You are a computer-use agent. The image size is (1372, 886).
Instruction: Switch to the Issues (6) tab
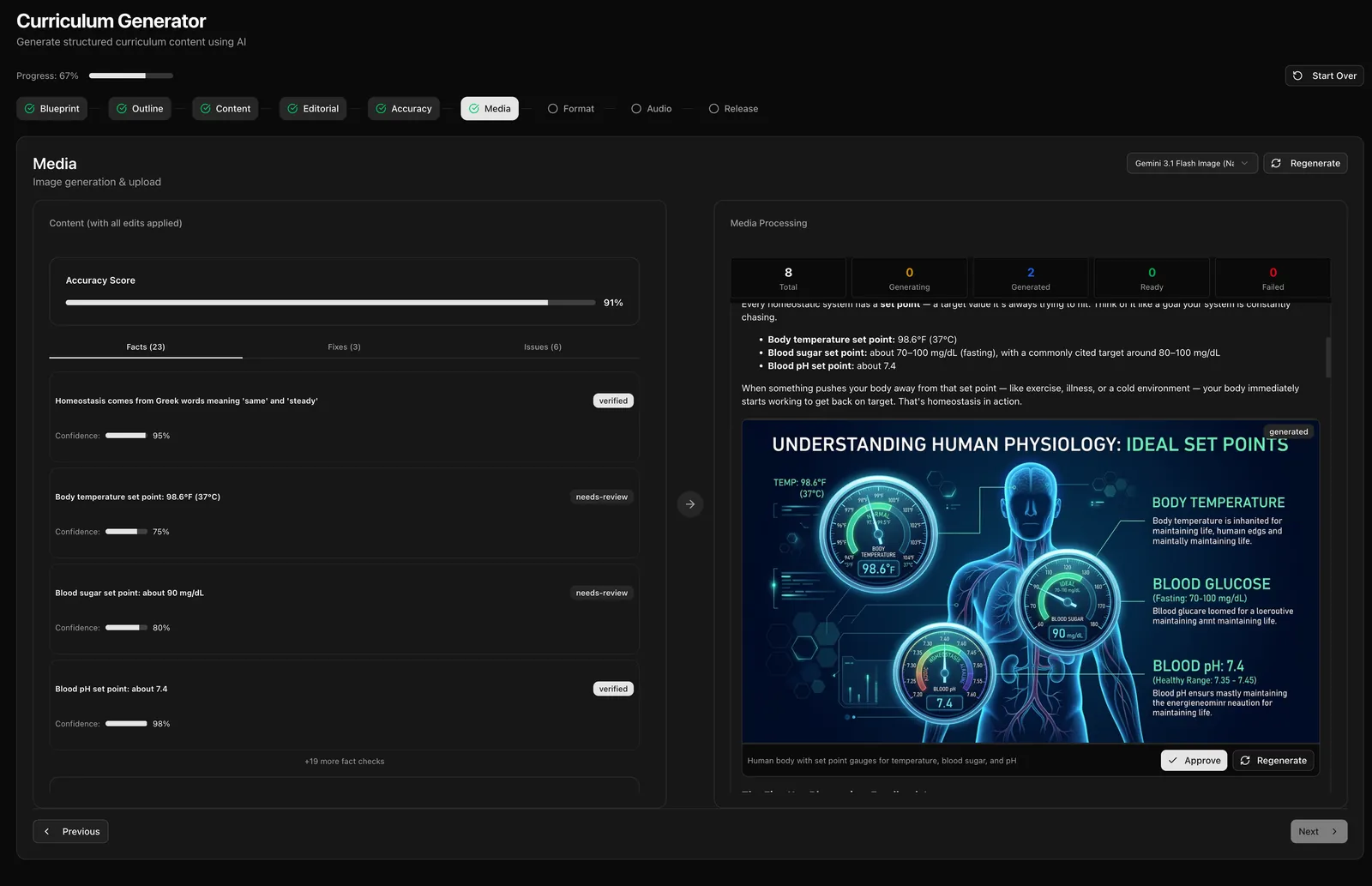pyautogui.click(x=543, y=347)
